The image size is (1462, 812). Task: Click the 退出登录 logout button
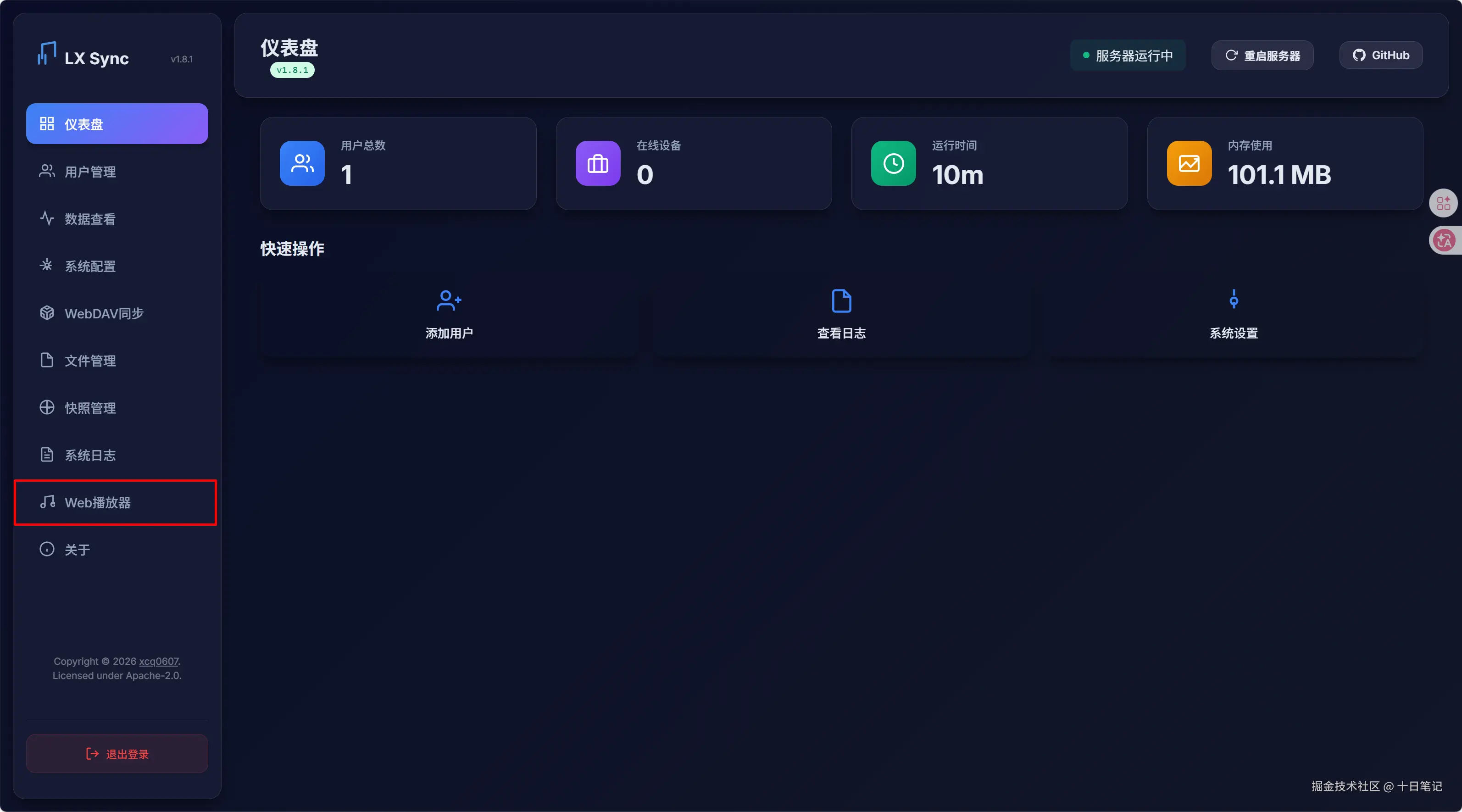pos(117,754)
